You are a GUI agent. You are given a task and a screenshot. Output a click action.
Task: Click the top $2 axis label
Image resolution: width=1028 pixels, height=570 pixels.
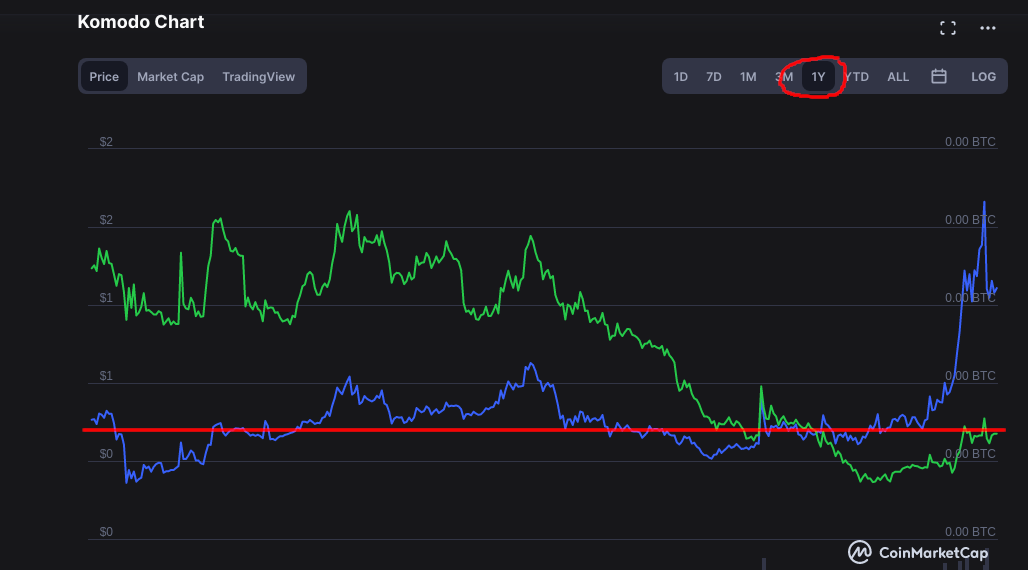click(106, 142)
